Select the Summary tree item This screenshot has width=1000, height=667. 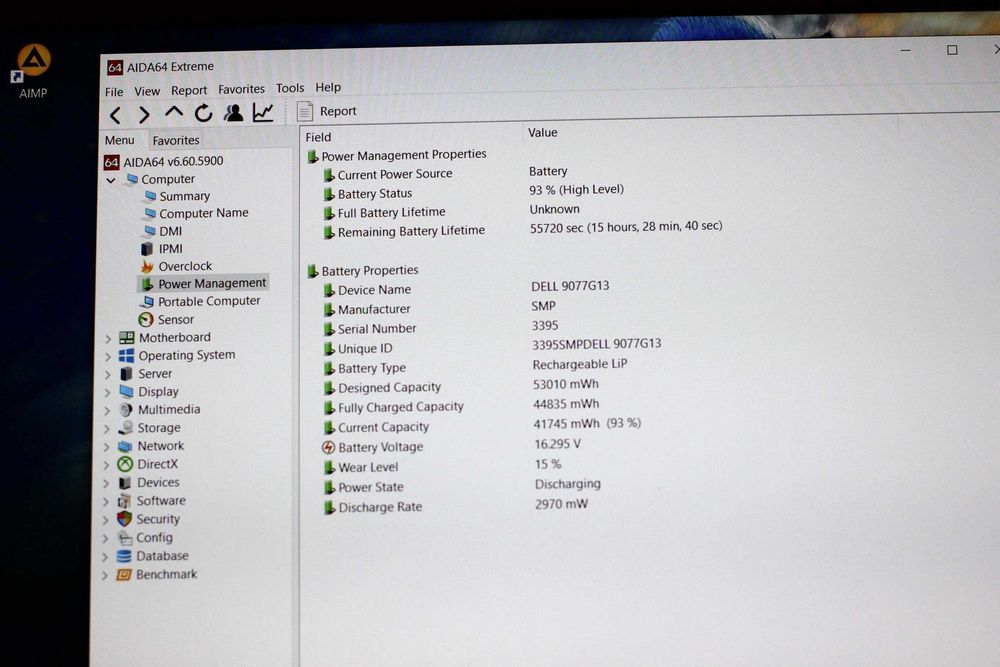177,196
